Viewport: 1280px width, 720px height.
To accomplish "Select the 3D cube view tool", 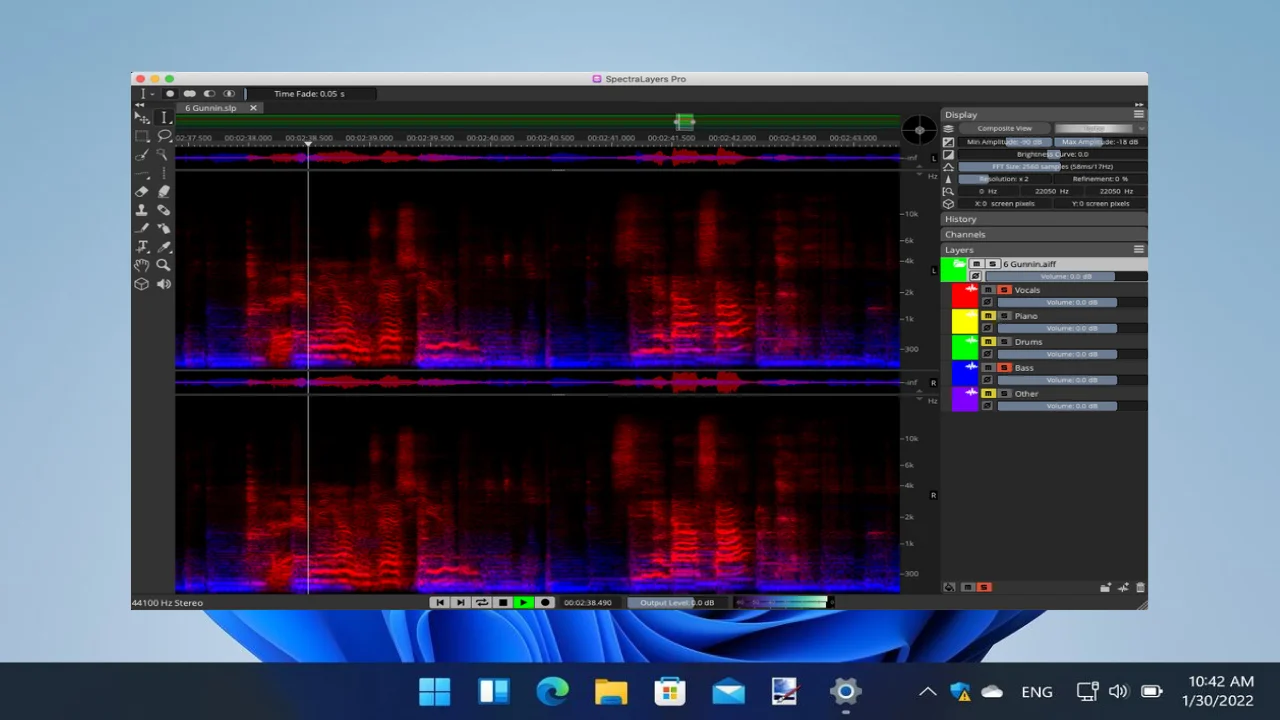I will coord(142,284).
